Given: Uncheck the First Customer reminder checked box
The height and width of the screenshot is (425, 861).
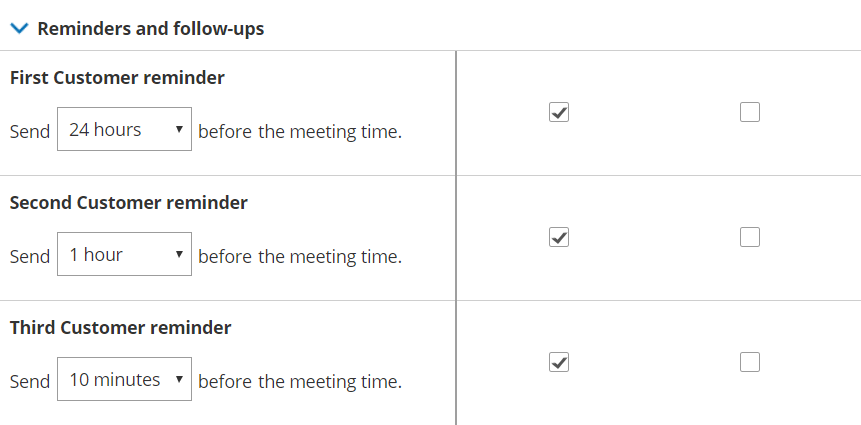Looking at the screenshot, I should 560,112.
